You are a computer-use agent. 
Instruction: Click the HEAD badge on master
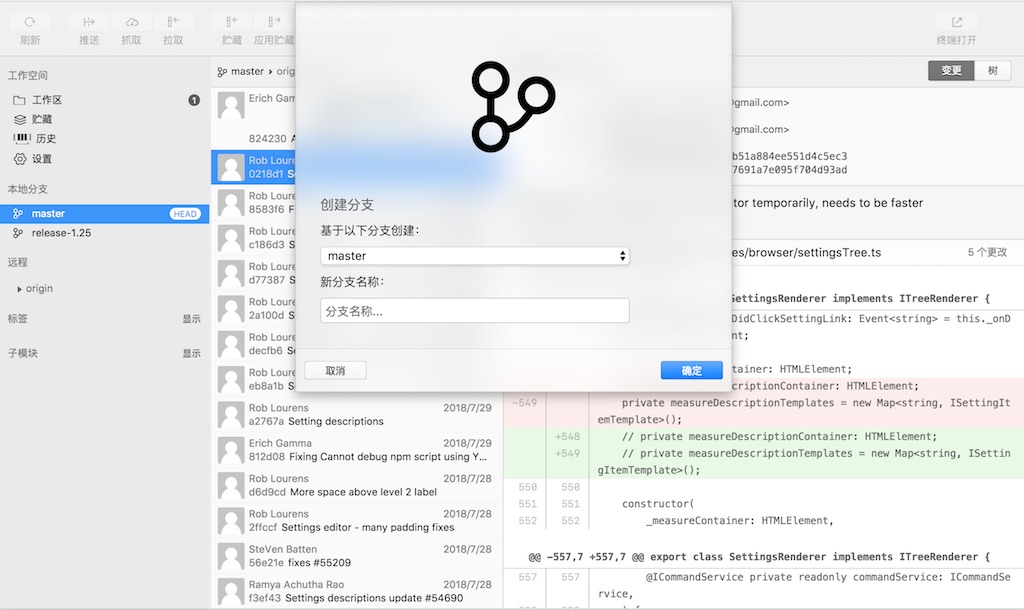[x=185, y=214]
